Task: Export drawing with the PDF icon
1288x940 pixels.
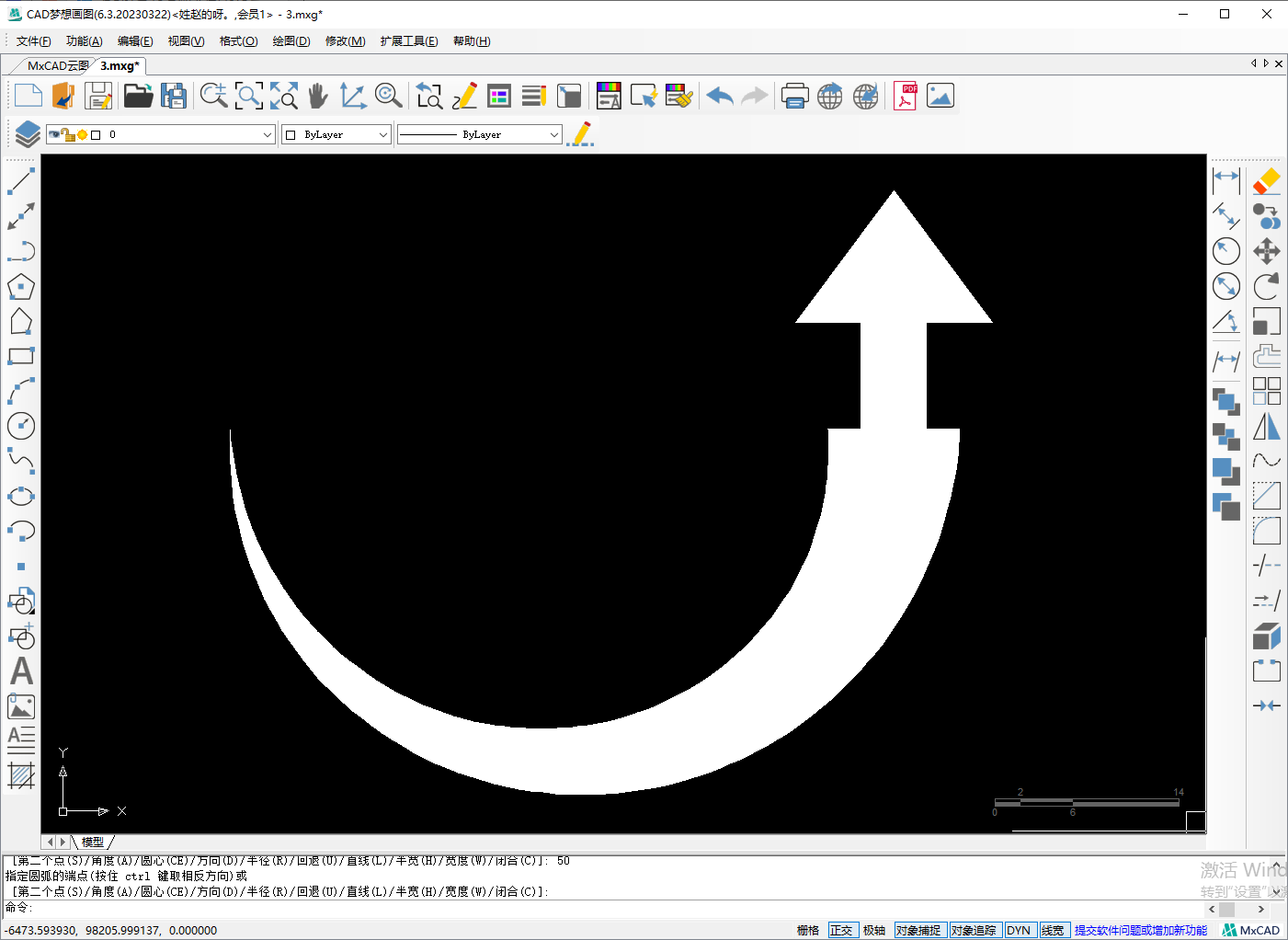Action: pos(905,96)
